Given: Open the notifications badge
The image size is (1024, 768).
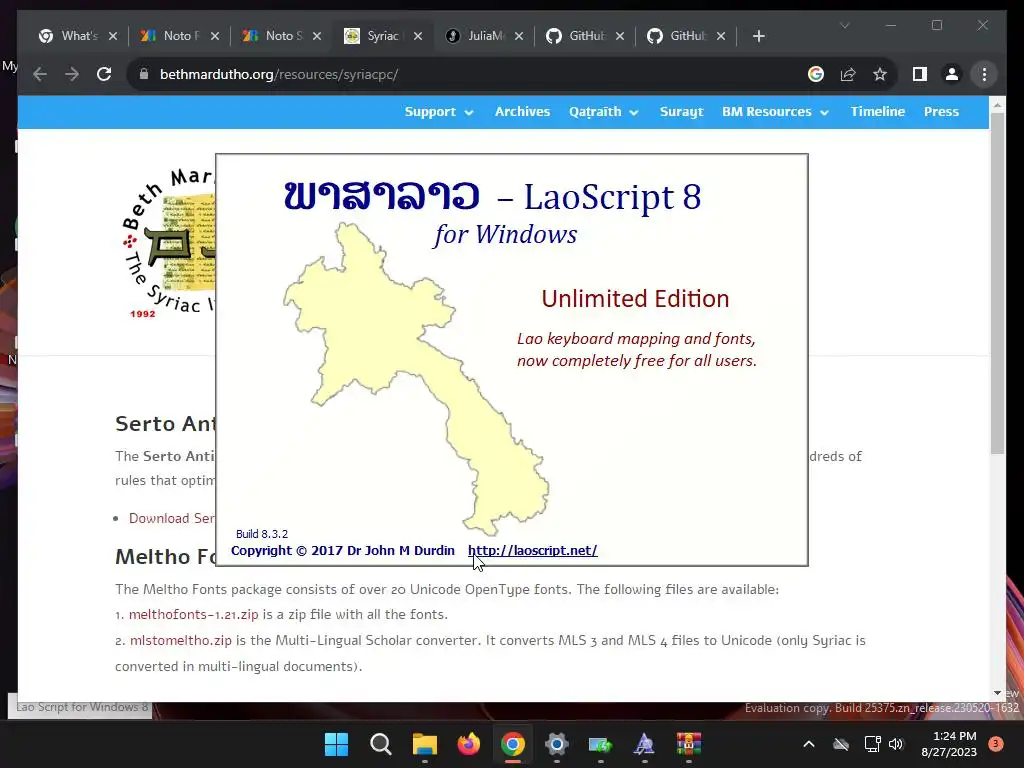Looking at the screenshot, I should coord(996,744).
